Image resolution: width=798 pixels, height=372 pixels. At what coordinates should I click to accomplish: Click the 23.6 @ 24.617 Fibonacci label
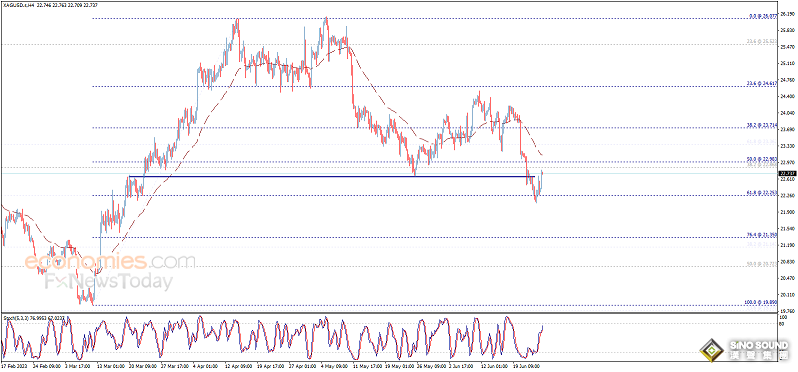tap(761, 83)
